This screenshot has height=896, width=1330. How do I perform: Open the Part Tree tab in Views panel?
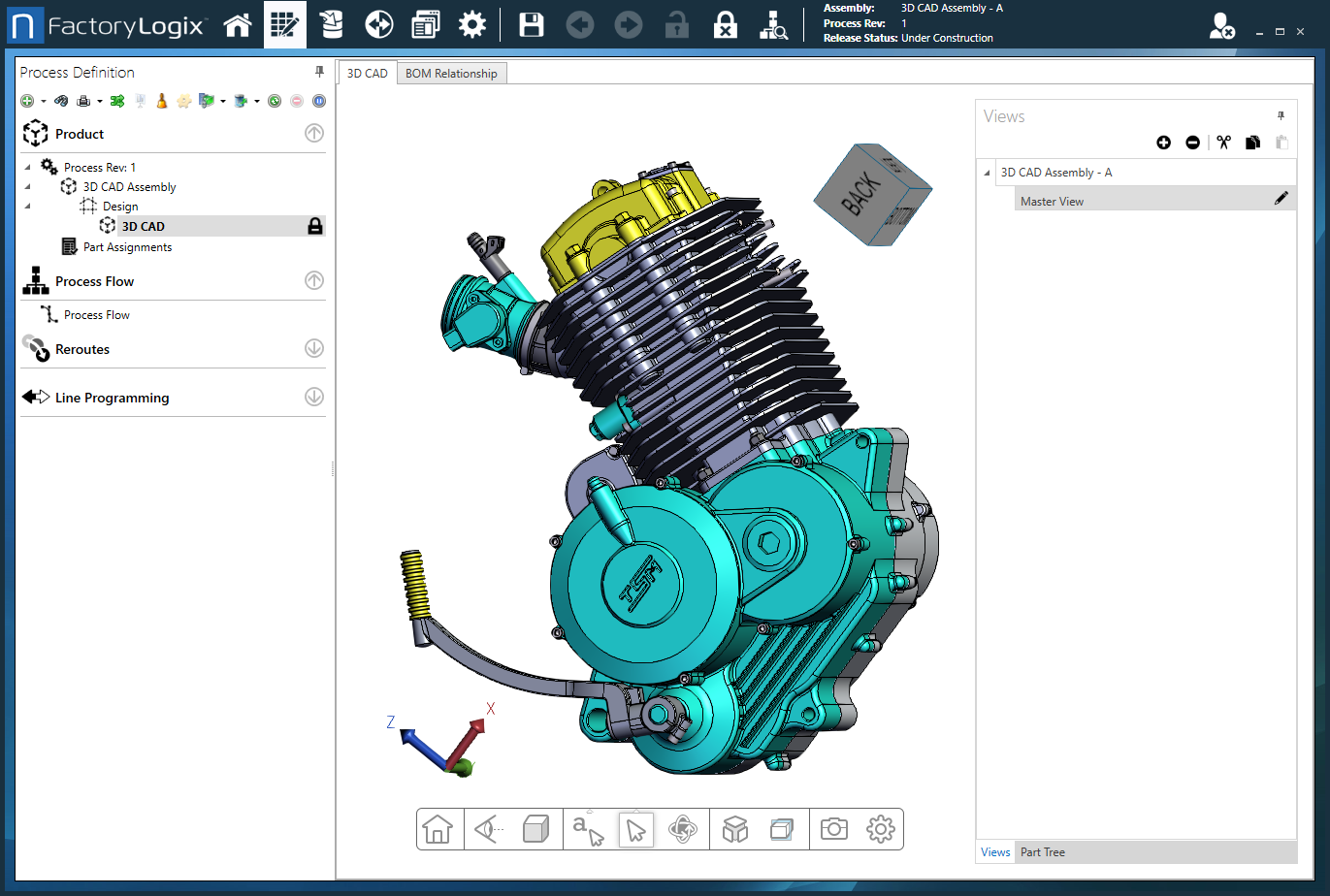point(1042,851)
